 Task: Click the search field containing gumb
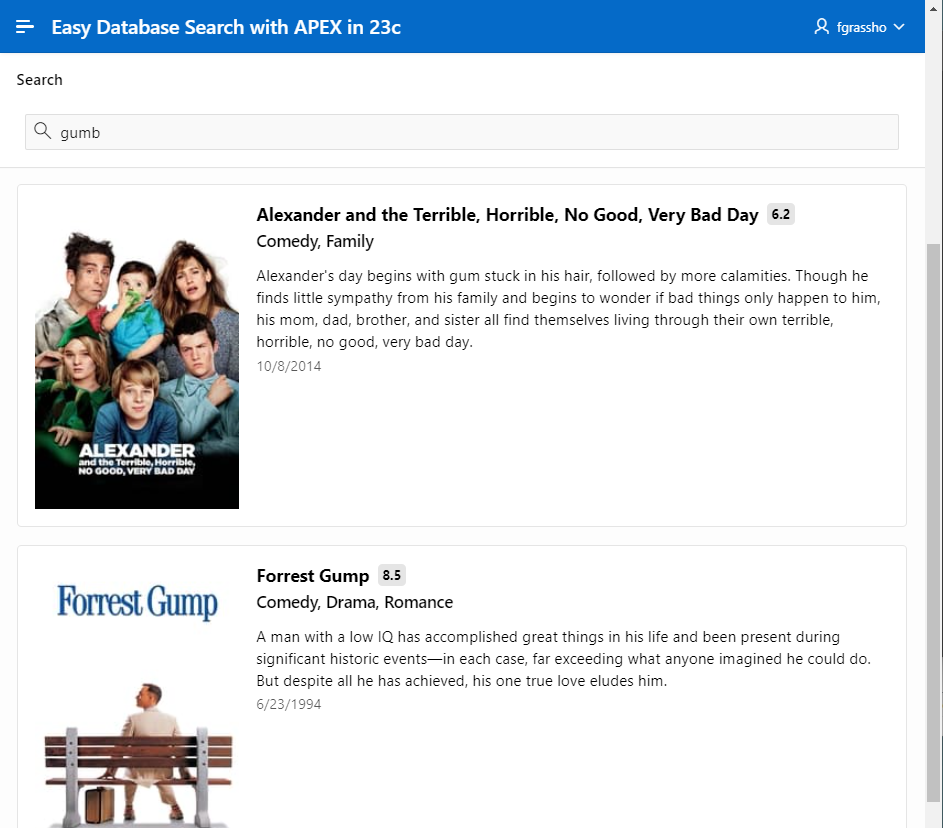[x=461, y=132]
